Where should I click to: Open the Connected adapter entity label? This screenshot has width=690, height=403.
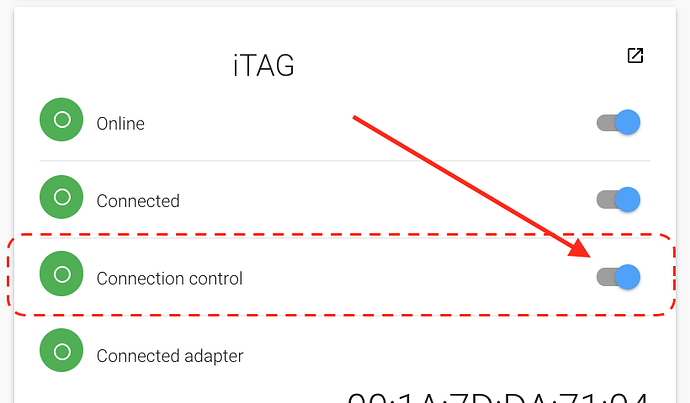170,355
